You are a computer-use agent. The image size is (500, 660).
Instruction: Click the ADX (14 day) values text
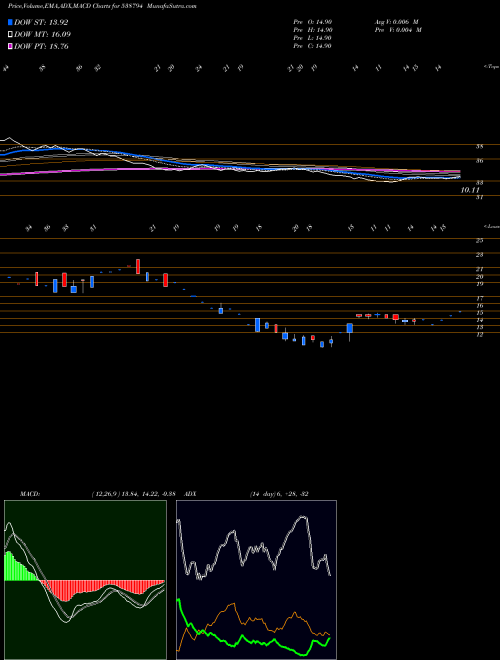click(x=279, y=494)
